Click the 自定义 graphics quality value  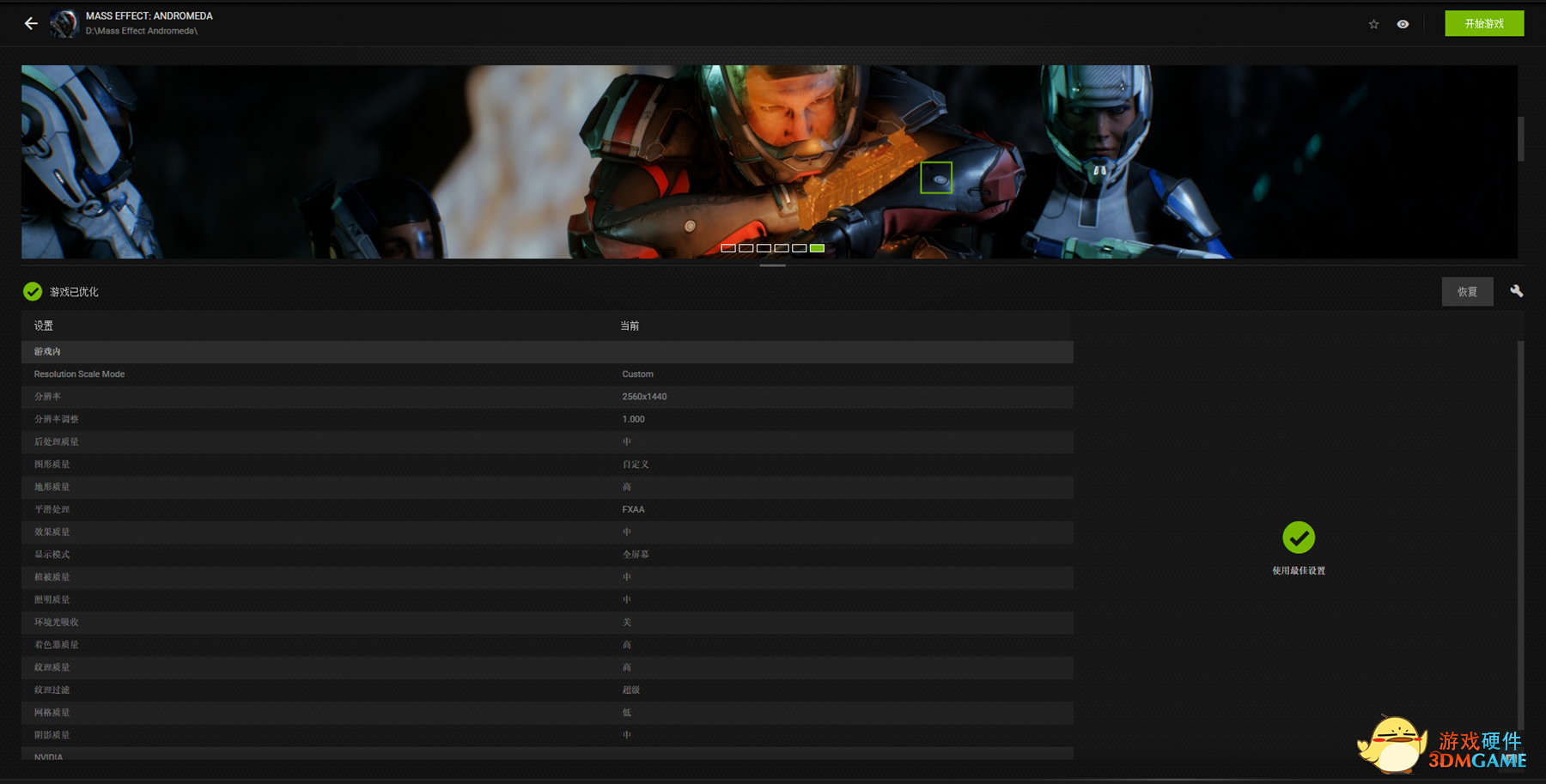[636, 465]
